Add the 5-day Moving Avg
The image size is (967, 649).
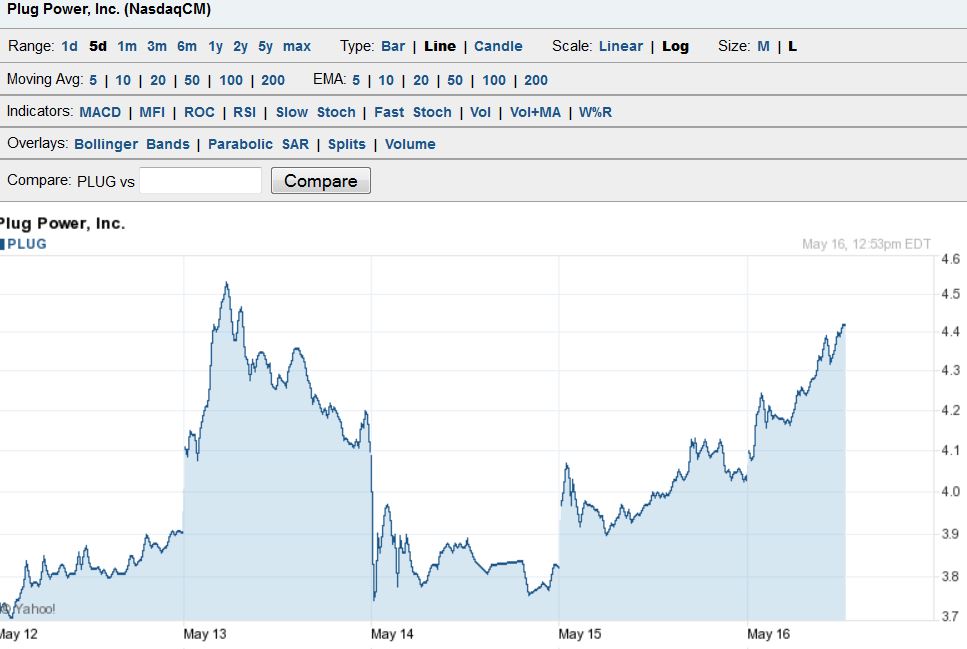click(x=93, y=80)
